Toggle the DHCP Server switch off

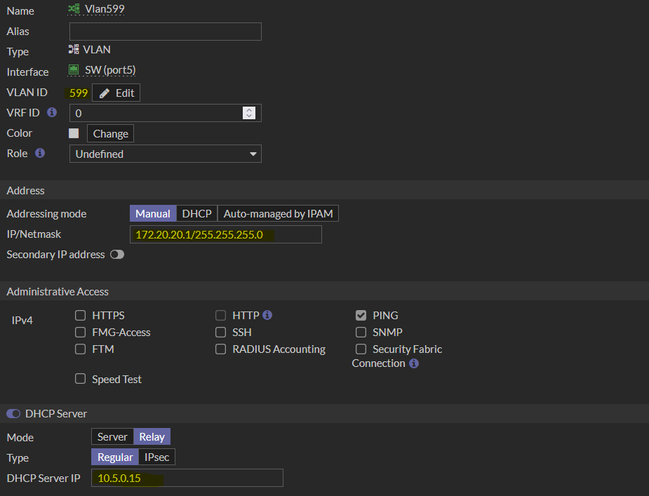coord(14,414)
